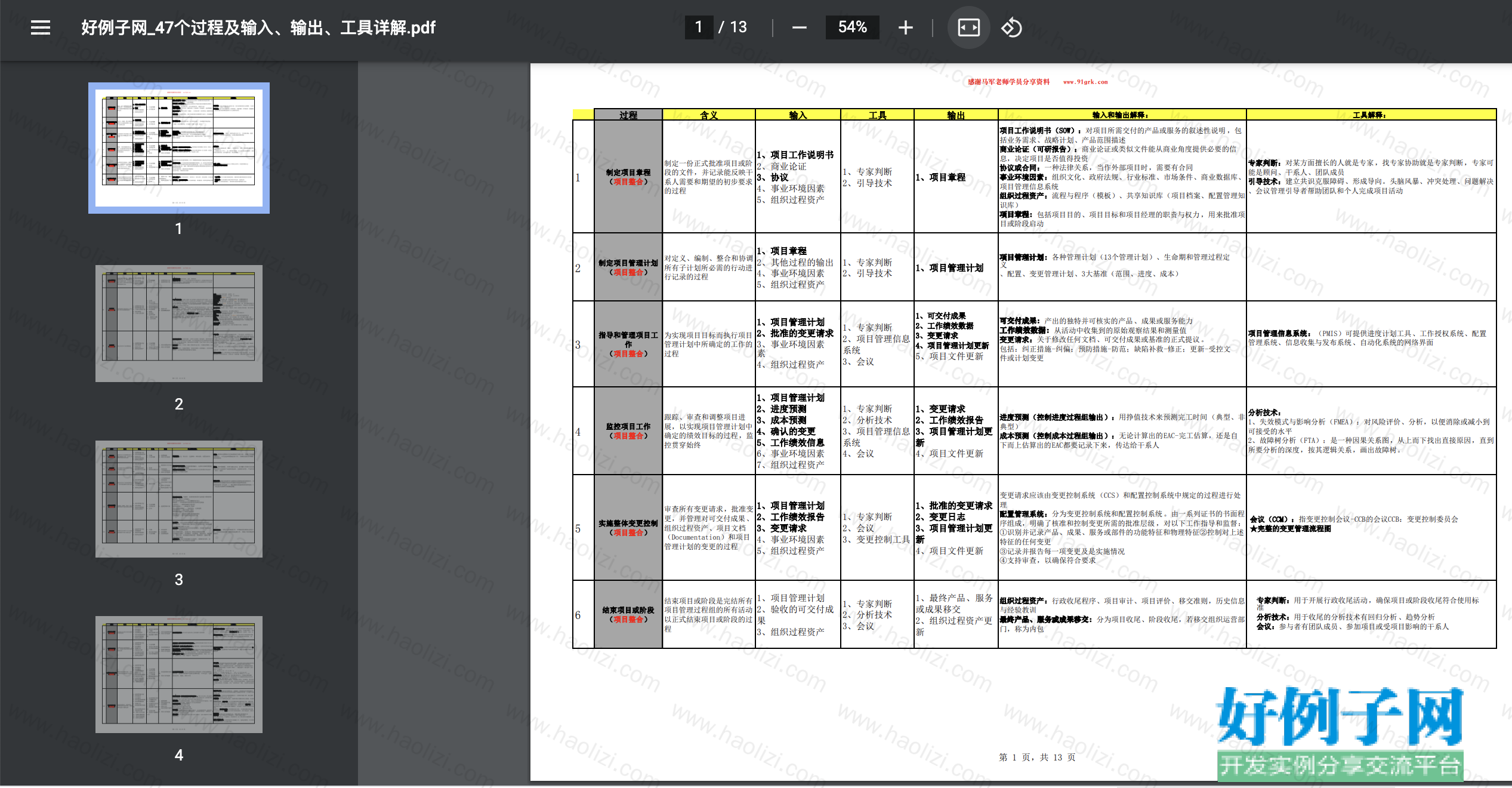Click the 监控项目工作 process cell
This screenshot has height=788, width=1512.
pyautogui.click(x=628, y=431)
